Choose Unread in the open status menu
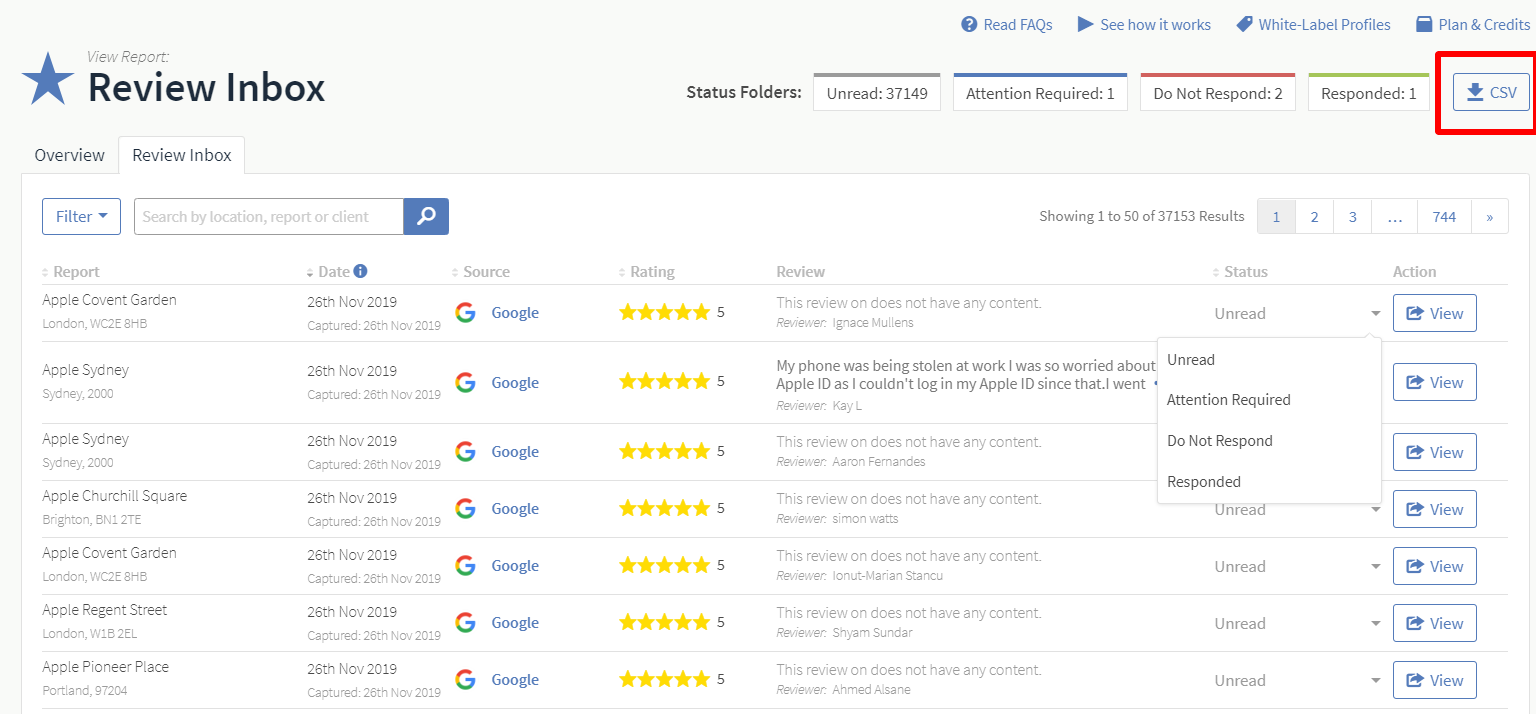1536x714 pixels. pos(1269,359)
